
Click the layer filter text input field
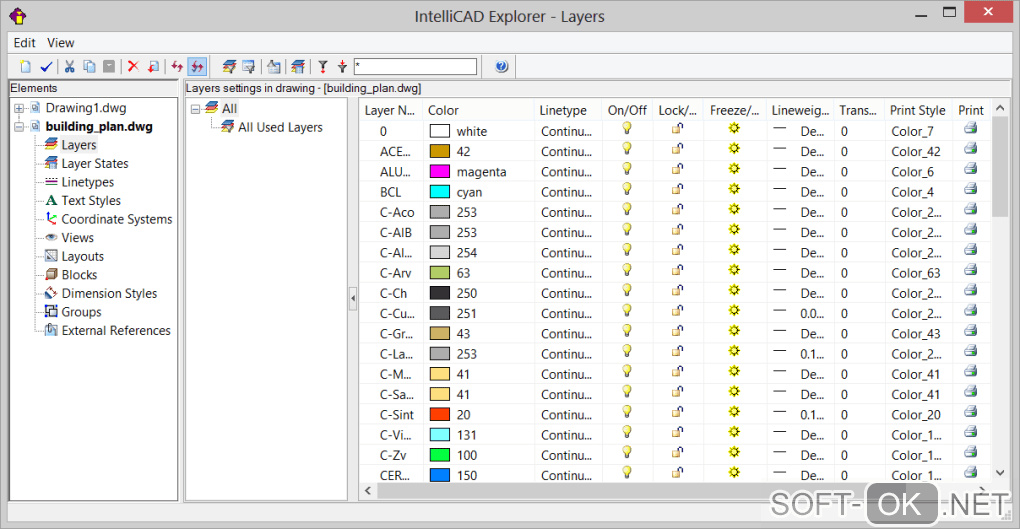(x=414, y=67)
